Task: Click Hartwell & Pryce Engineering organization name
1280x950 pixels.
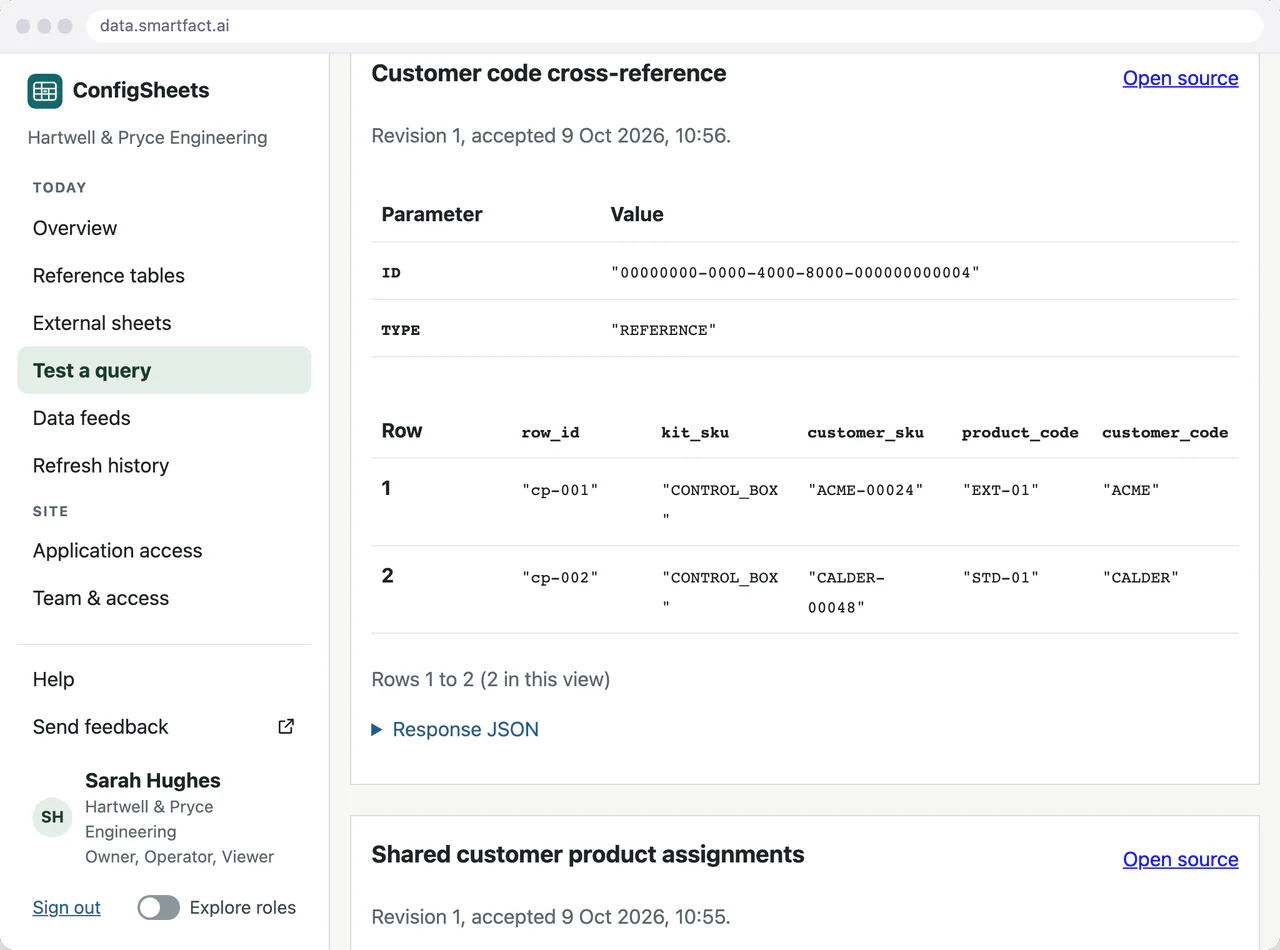Action: (147, 138)
